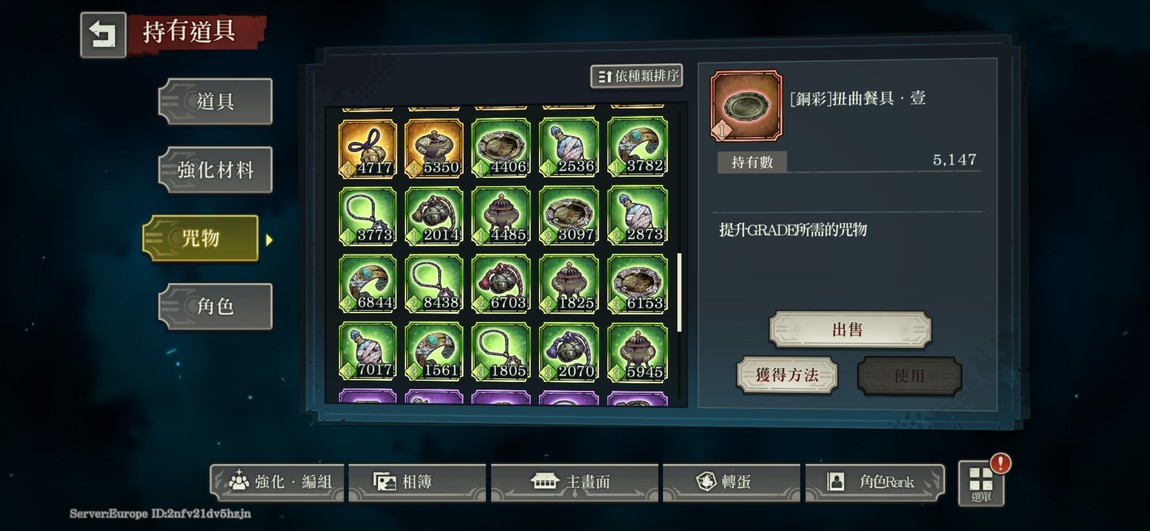Open the grid menu icon with notification badge
Screen dimensions: 1150x531
tap(981, 483)
